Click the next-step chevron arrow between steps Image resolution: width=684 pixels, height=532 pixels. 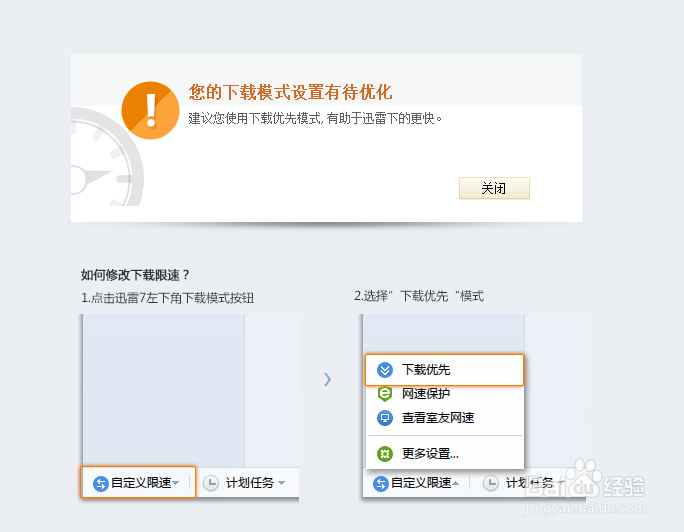pyautogui.click(x=327, y=379)
